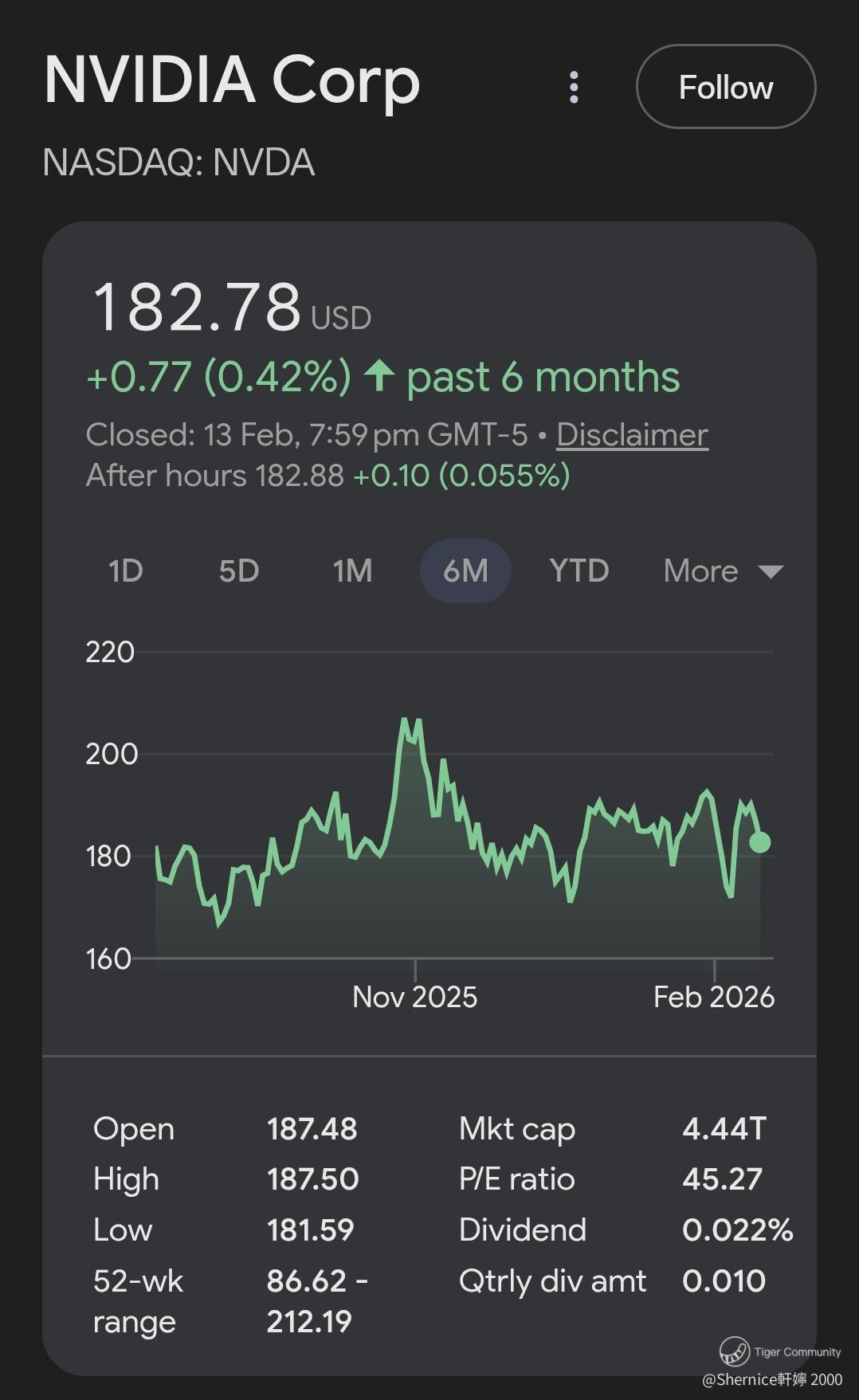Switch chart to YTD view

click(579, 571)
